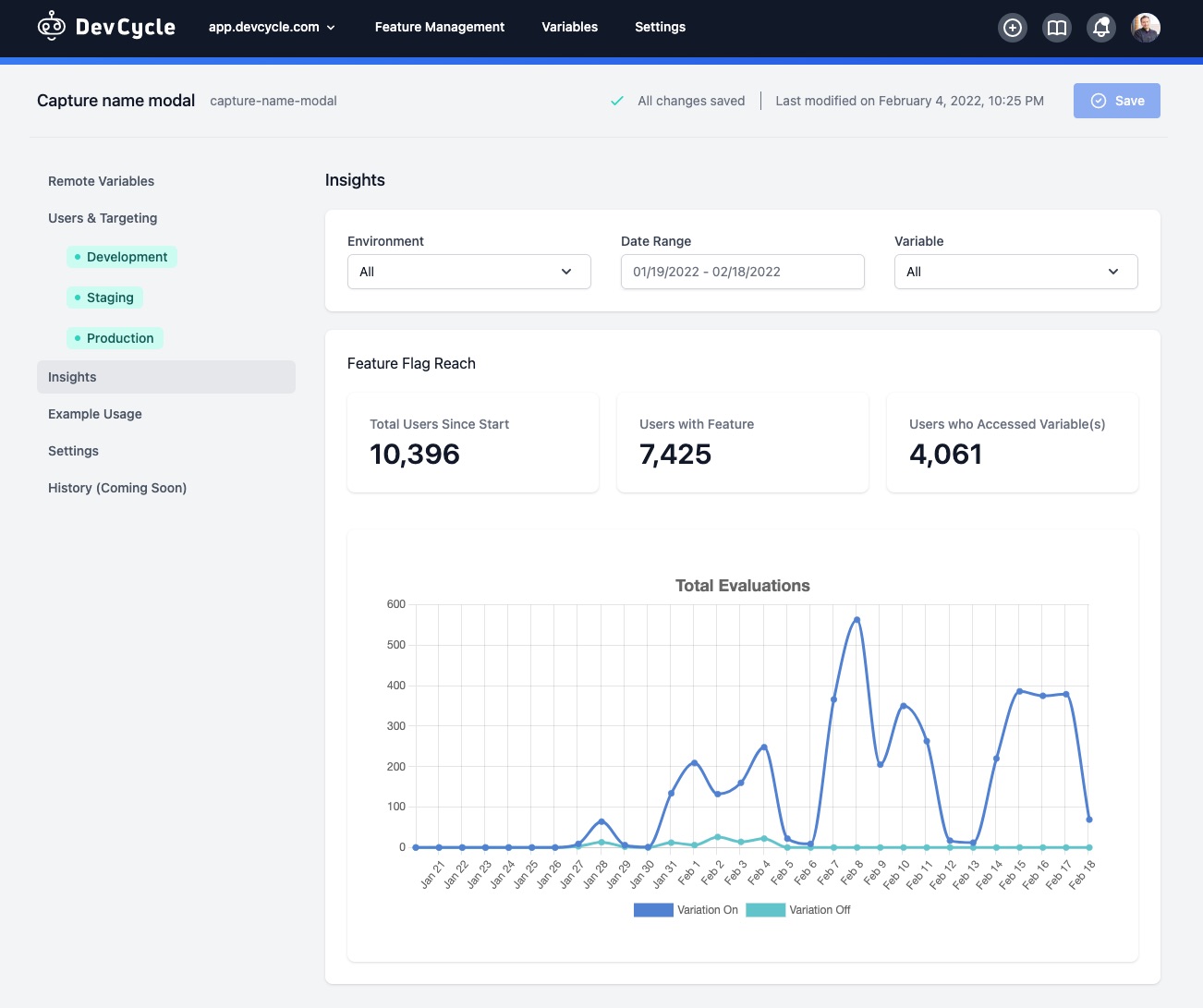This screenshot has width=1203, height=1008.
Task: Select the Production environment tag
Action: click(115, 338)
